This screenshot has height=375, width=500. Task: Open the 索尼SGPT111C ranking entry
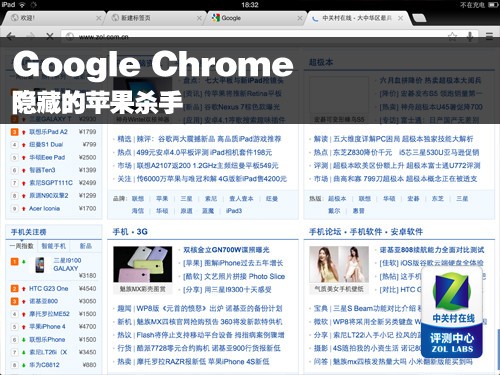coord(51,183)
